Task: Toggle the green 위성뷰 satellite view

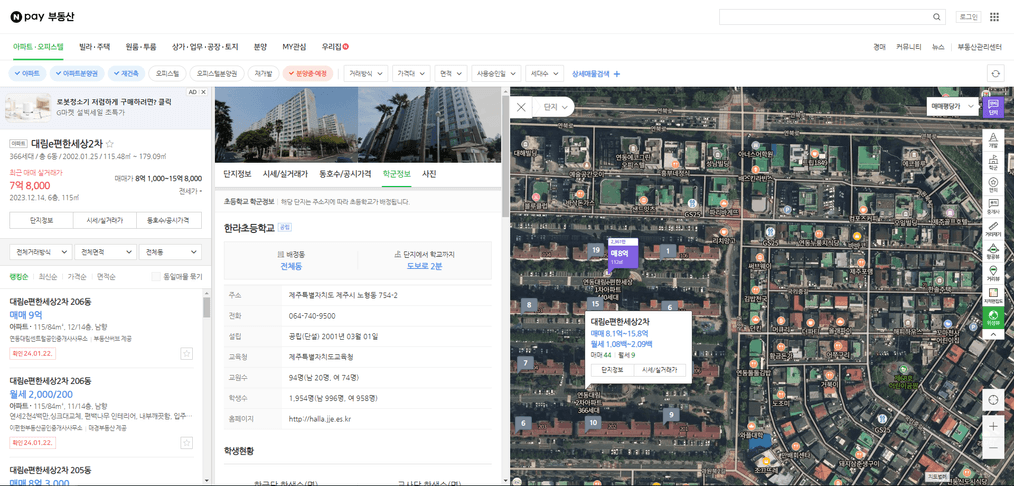Action: point(993,317)
